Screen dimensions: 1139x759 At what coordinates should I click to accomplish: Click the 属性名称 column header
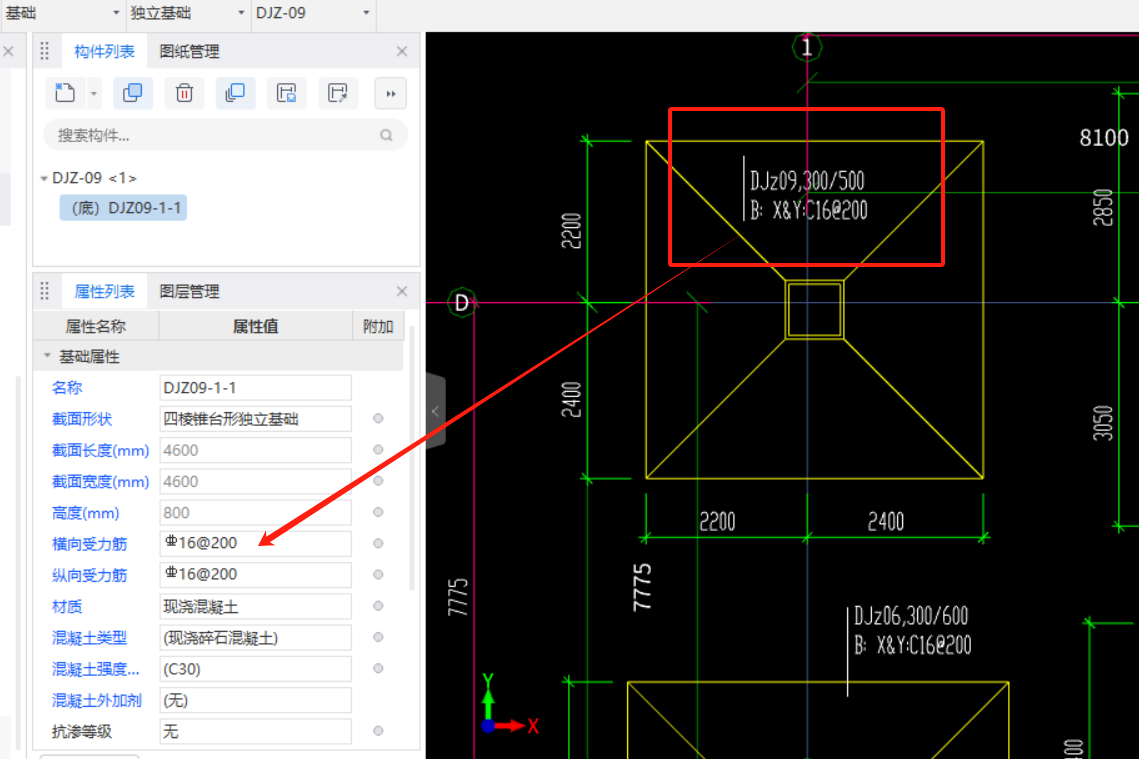(x=96, y=327)
